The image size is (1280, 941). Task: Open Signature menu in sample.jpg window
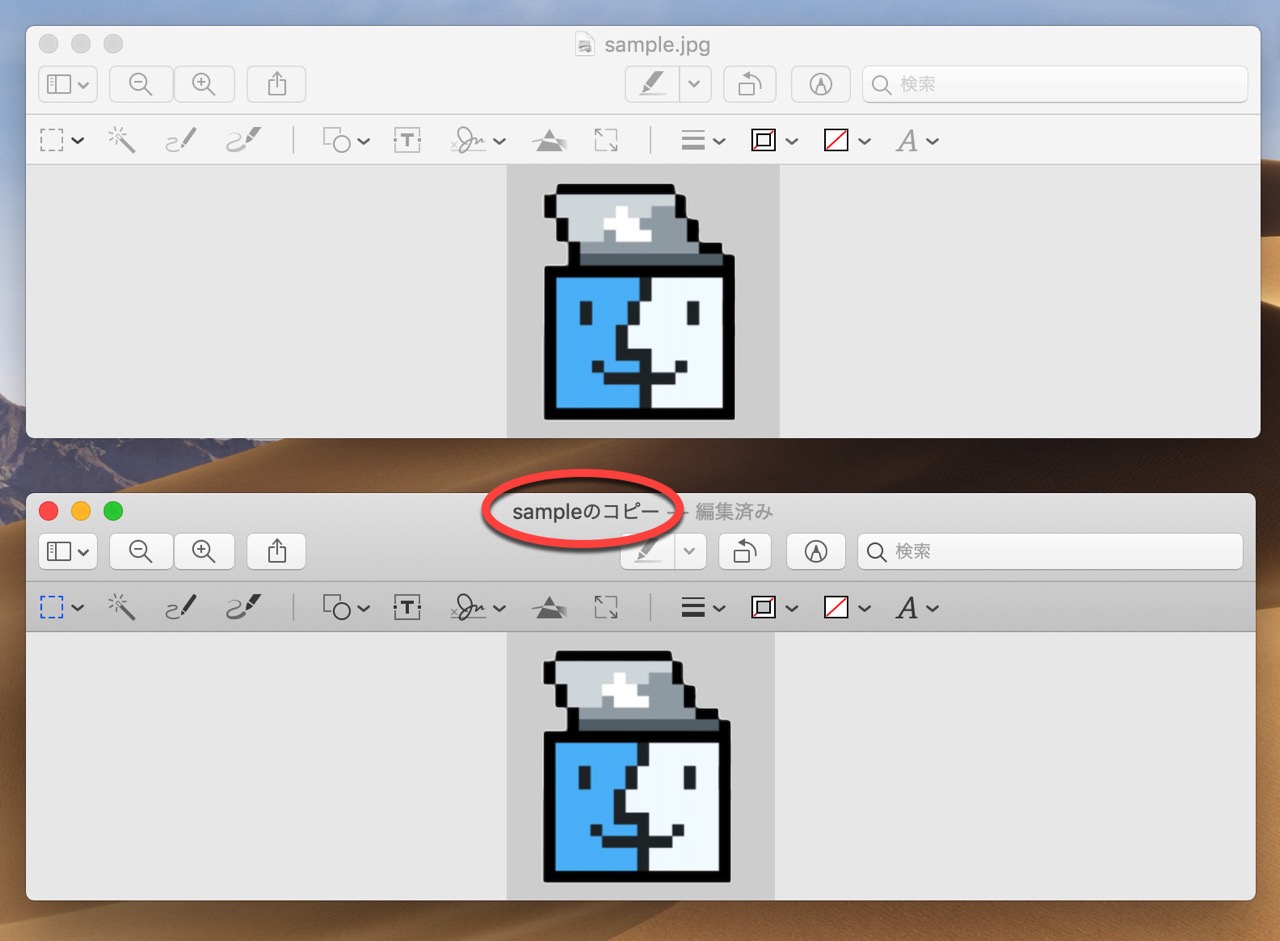tap(478, 141)
